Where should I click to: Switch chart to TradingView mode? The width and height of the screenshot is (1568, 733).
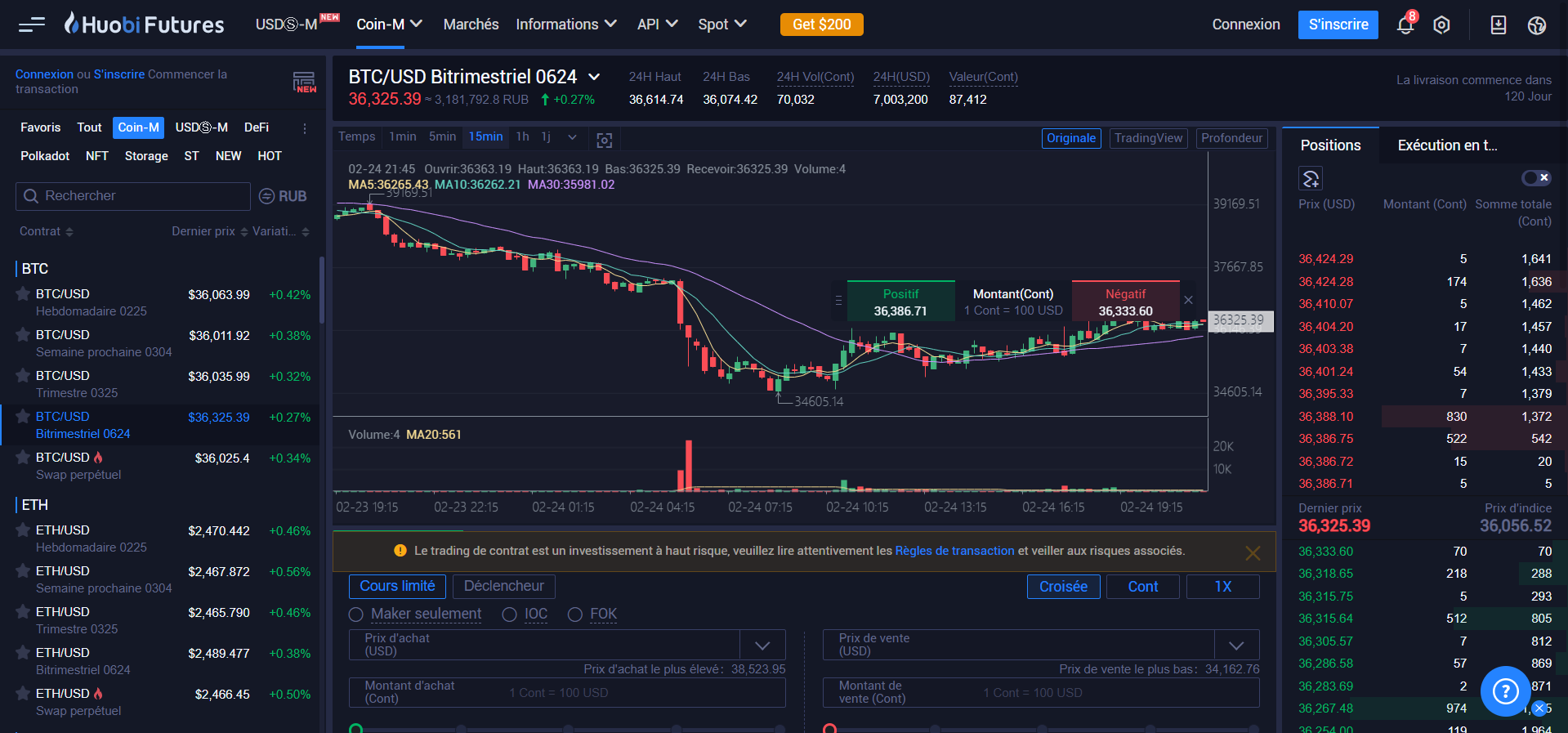point(1148,138)
